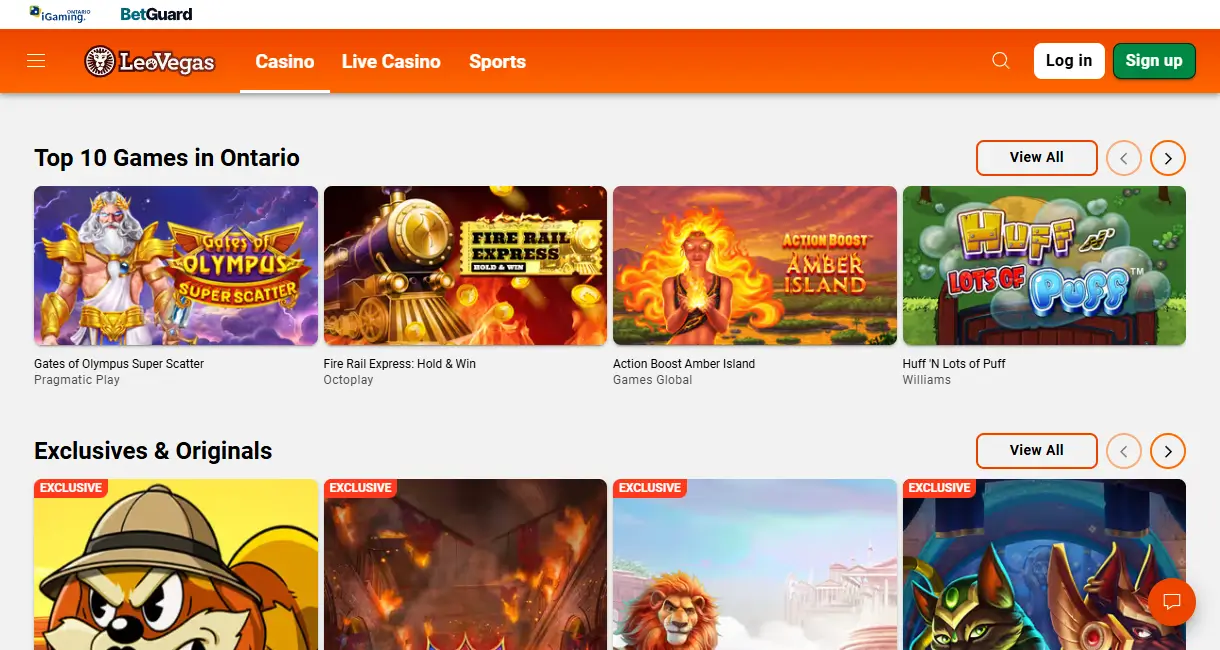View All Top 10 Games in Ontario

point(1036,157)
